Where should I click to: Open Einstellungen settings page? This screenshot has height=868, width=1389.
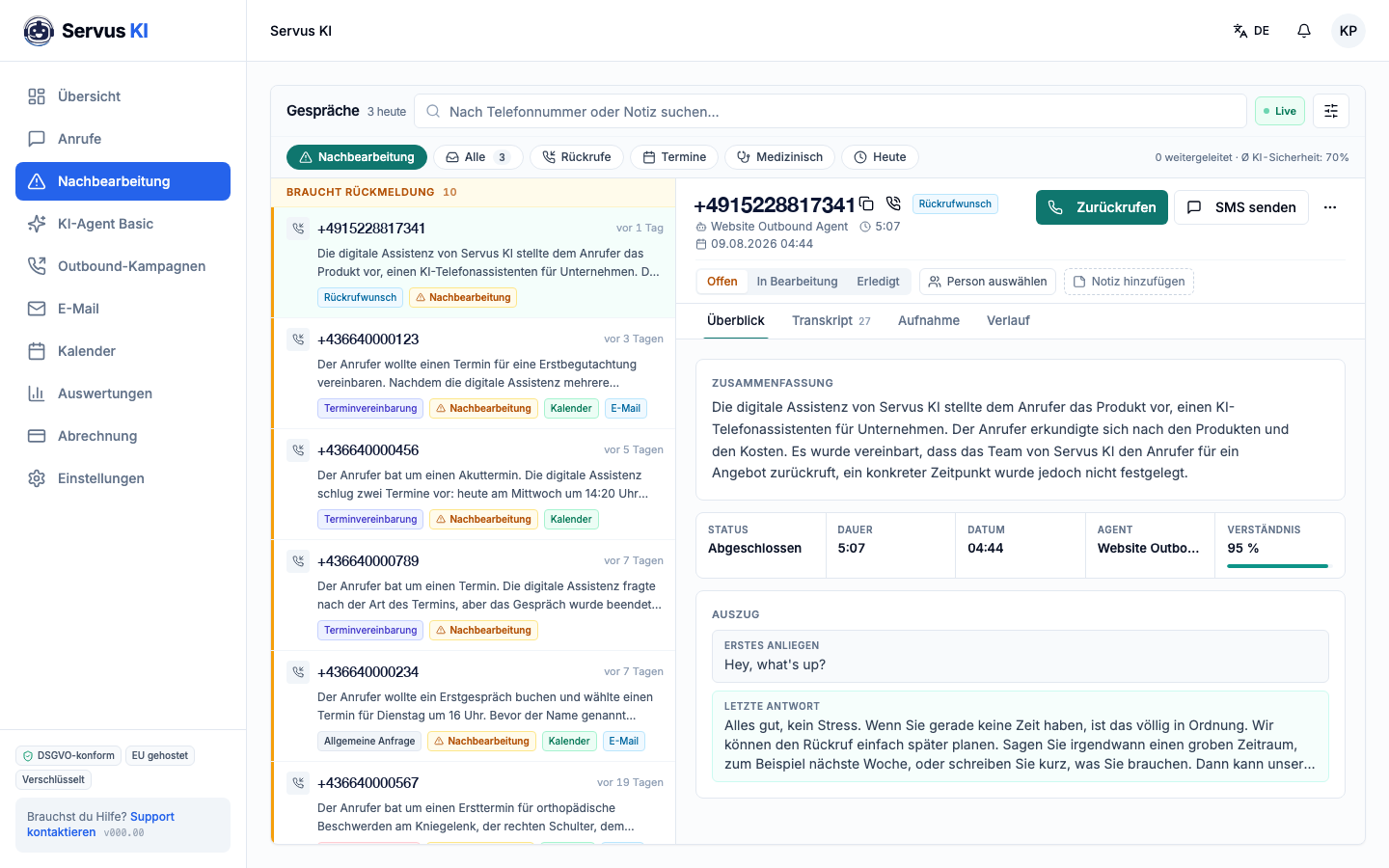pyautogui.click(x=123, y=478)
